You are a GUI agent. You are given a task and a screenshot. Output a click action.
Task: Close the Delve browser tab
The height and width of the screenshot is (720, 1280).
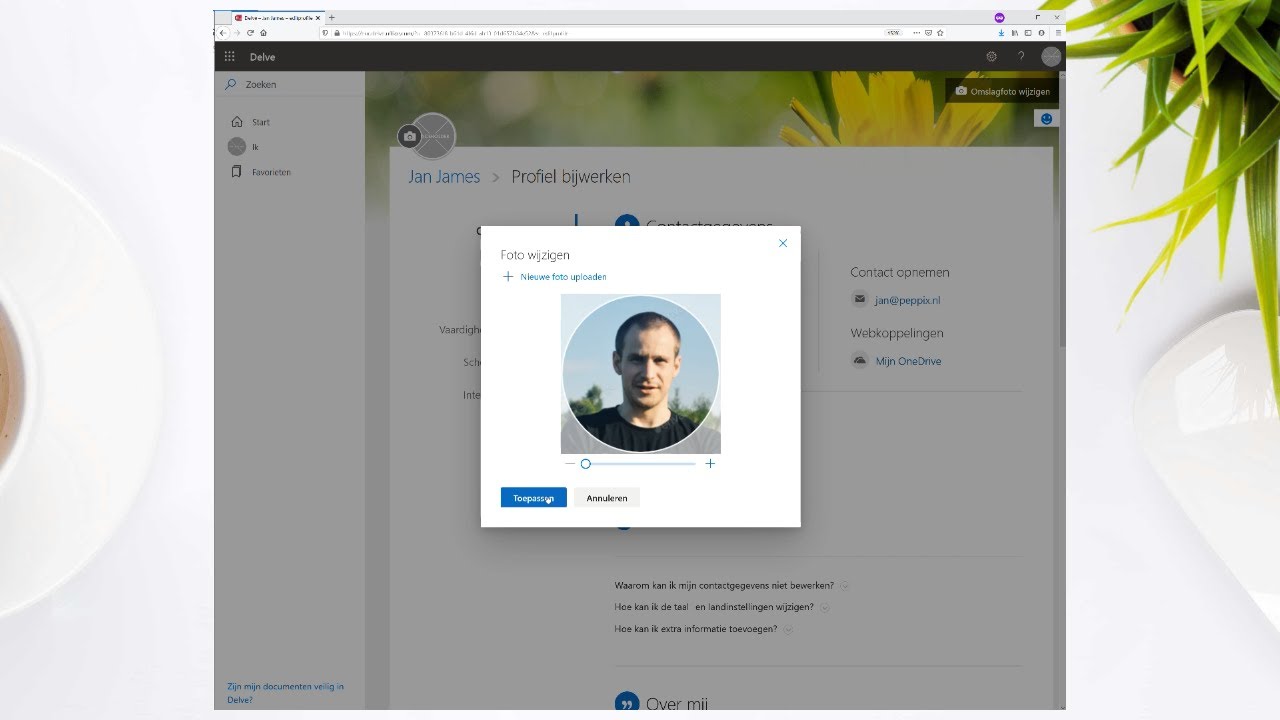[318, 18]
